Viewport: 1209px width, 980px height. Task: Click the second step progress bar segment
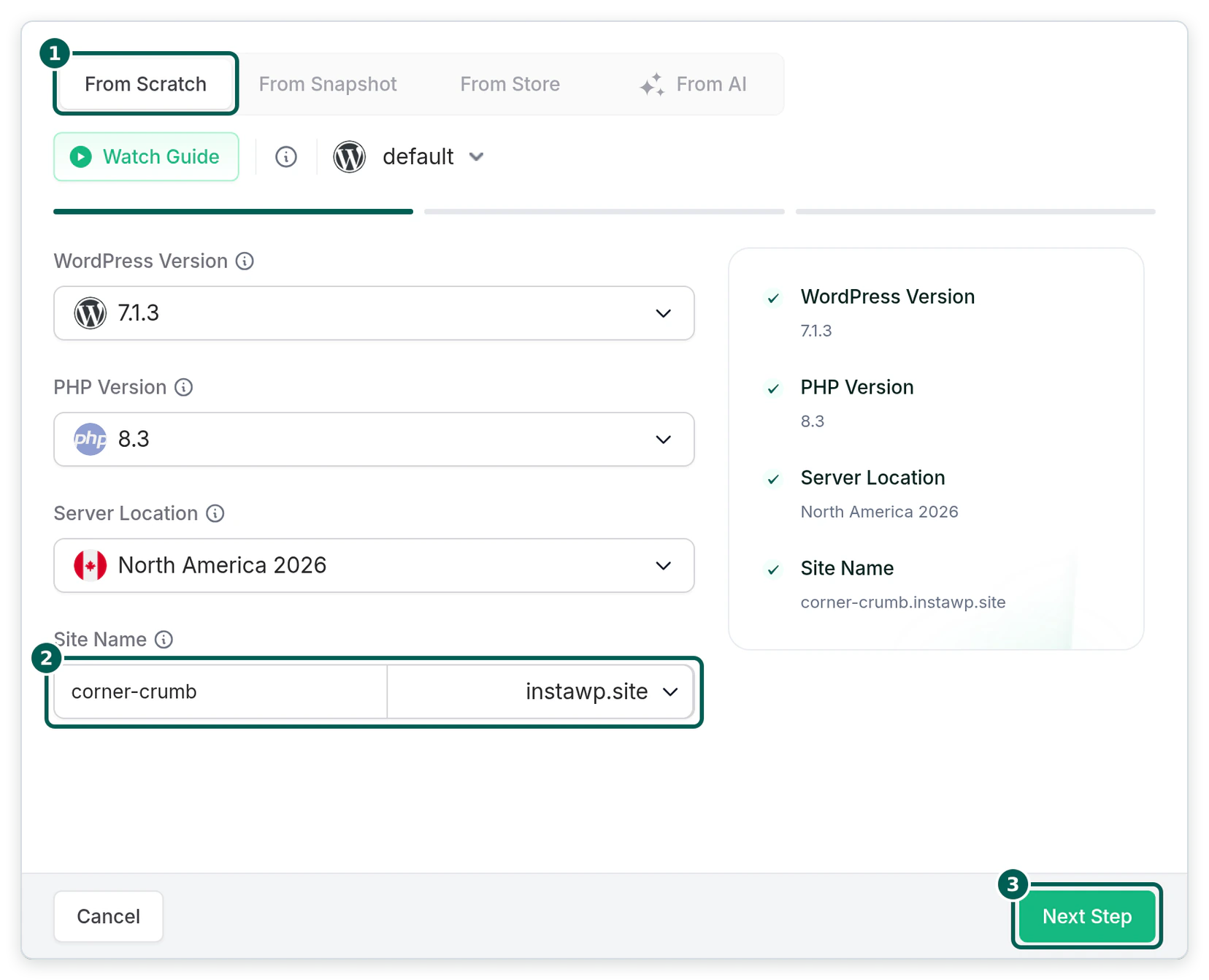coord(604,212)
